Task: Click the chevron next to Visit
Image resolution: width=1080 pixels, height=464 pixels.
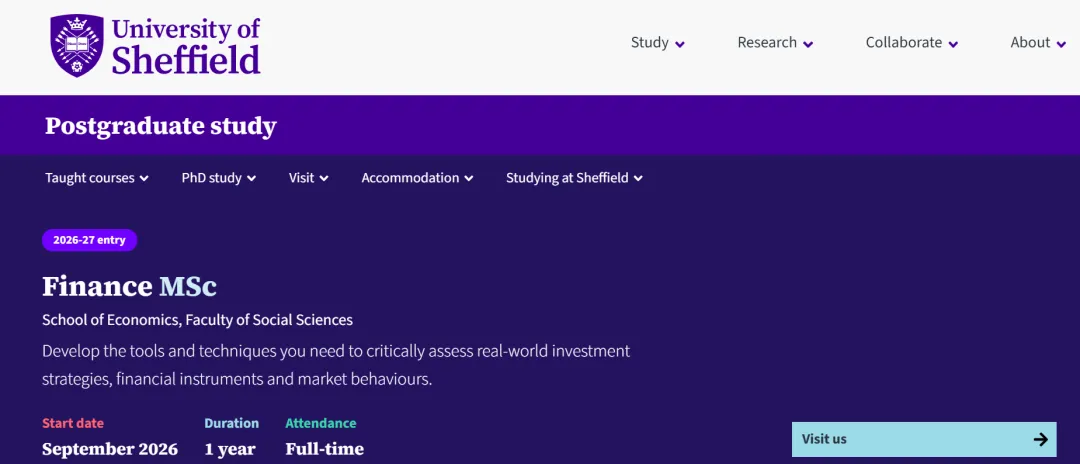Action: (324, 179)
